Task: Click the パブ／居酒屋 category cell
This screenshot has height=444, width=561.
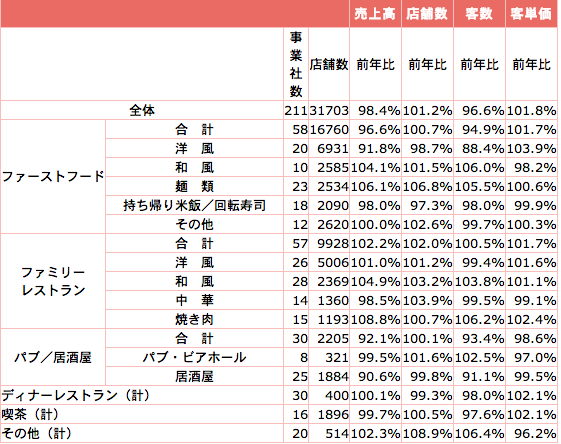Action: point(53,357)
